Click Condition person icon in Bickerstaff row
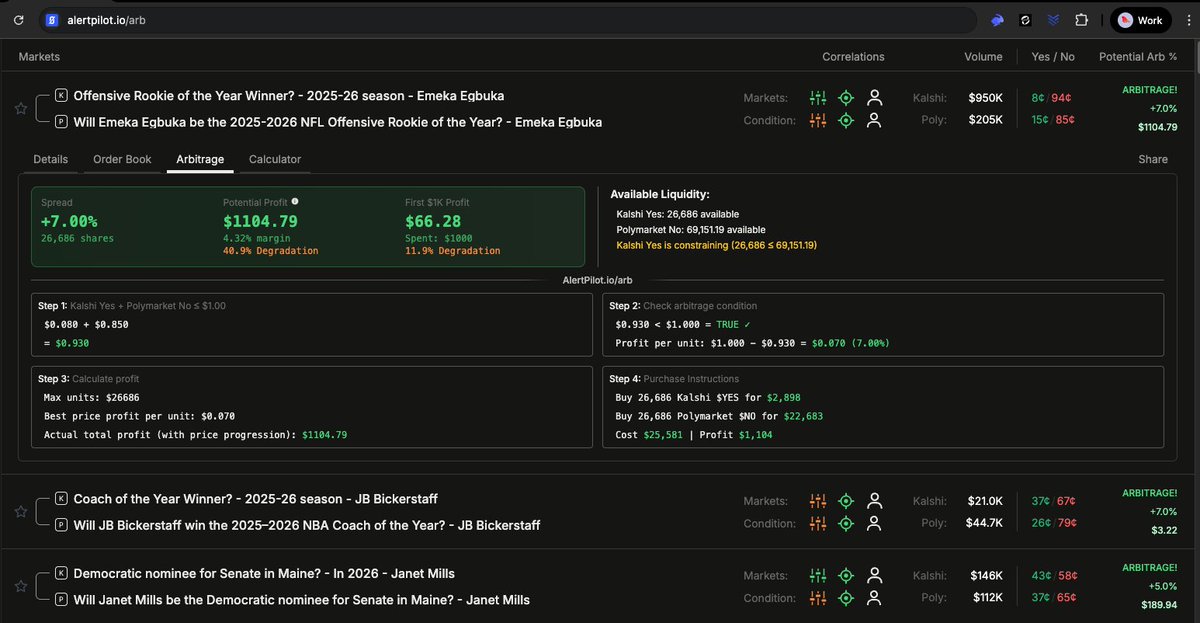 [875, 523]
